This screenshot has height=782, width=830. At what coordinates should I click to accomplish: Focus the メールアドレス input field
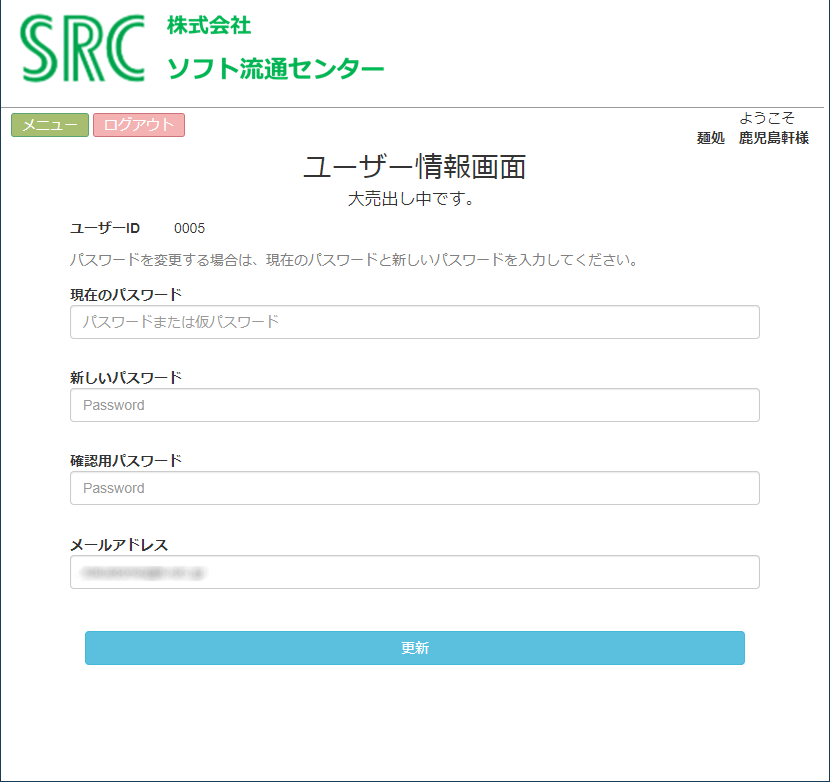pos(414,572)
